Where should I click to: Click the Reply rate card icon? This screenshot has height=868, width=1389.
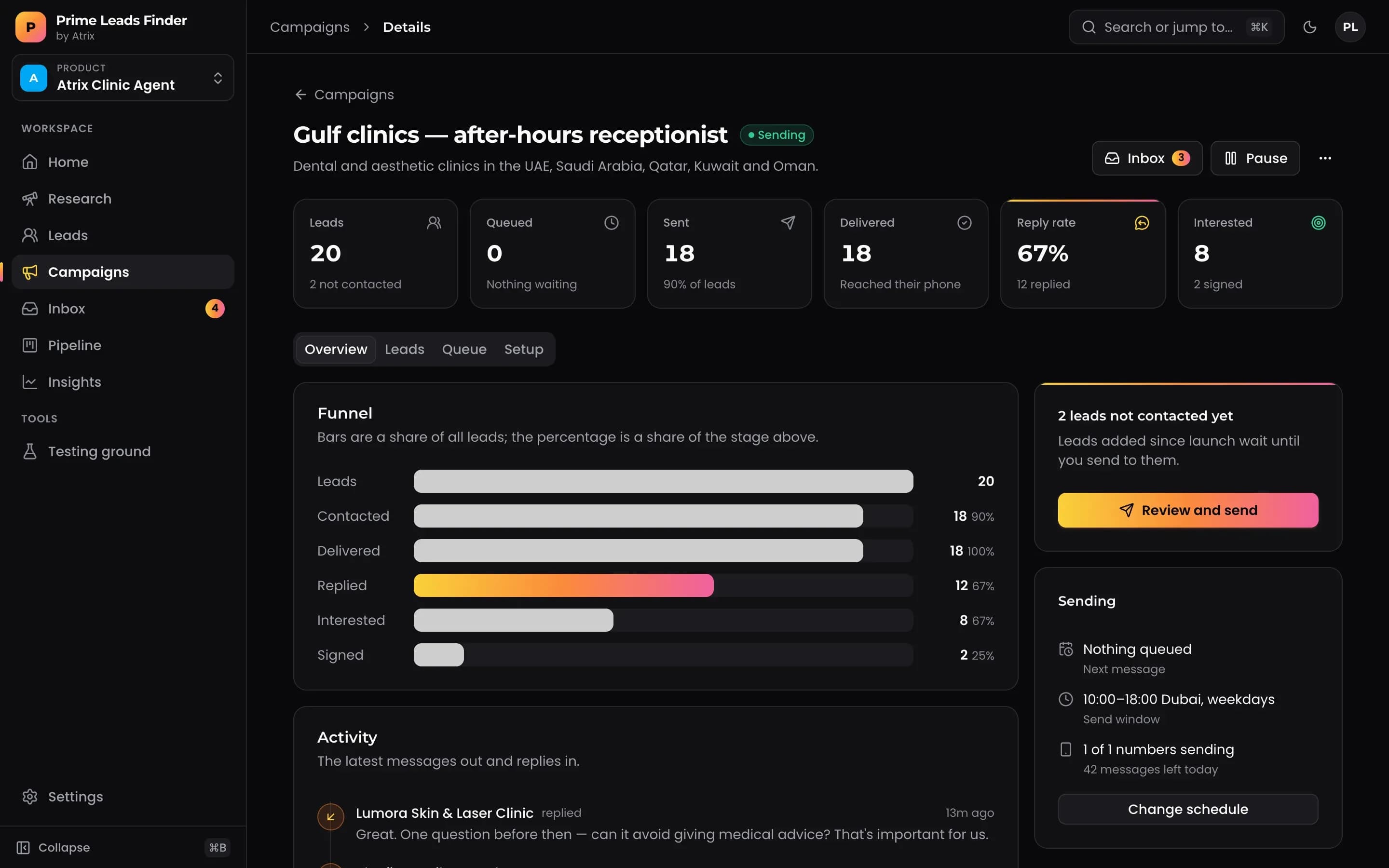coord(1142,223)
